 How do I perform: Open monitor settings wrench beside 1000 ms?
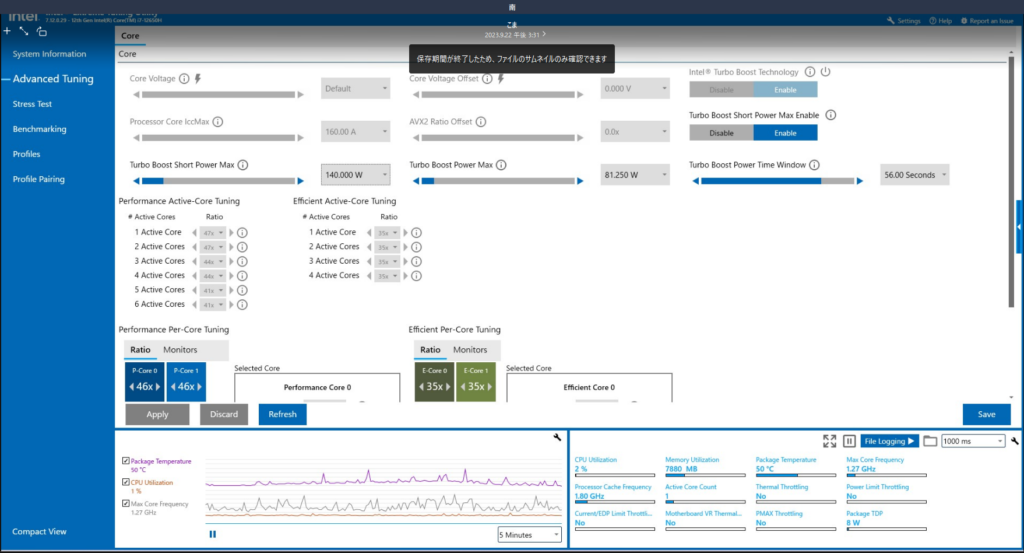(1014, 441)
